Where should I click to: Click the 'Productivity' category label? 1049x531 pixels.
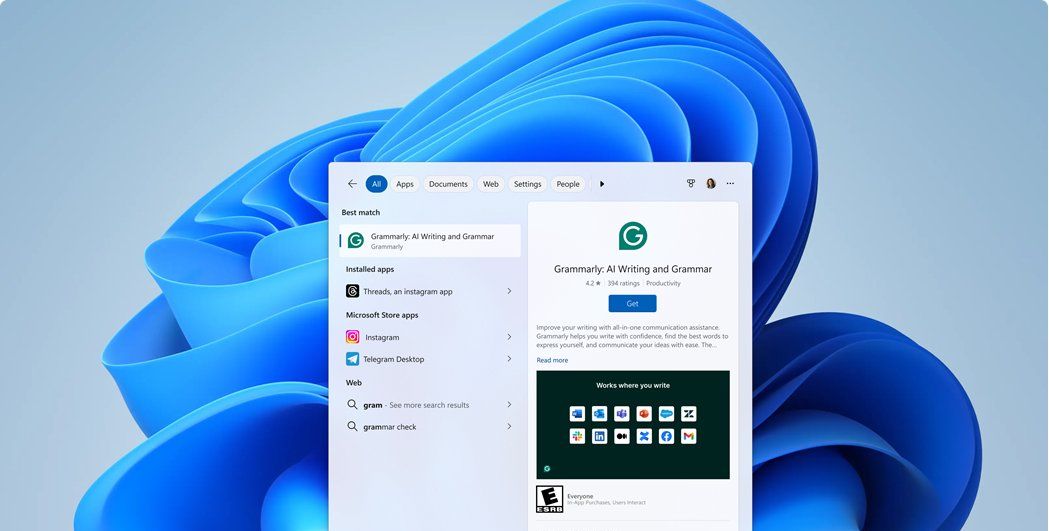pos(664,284)
